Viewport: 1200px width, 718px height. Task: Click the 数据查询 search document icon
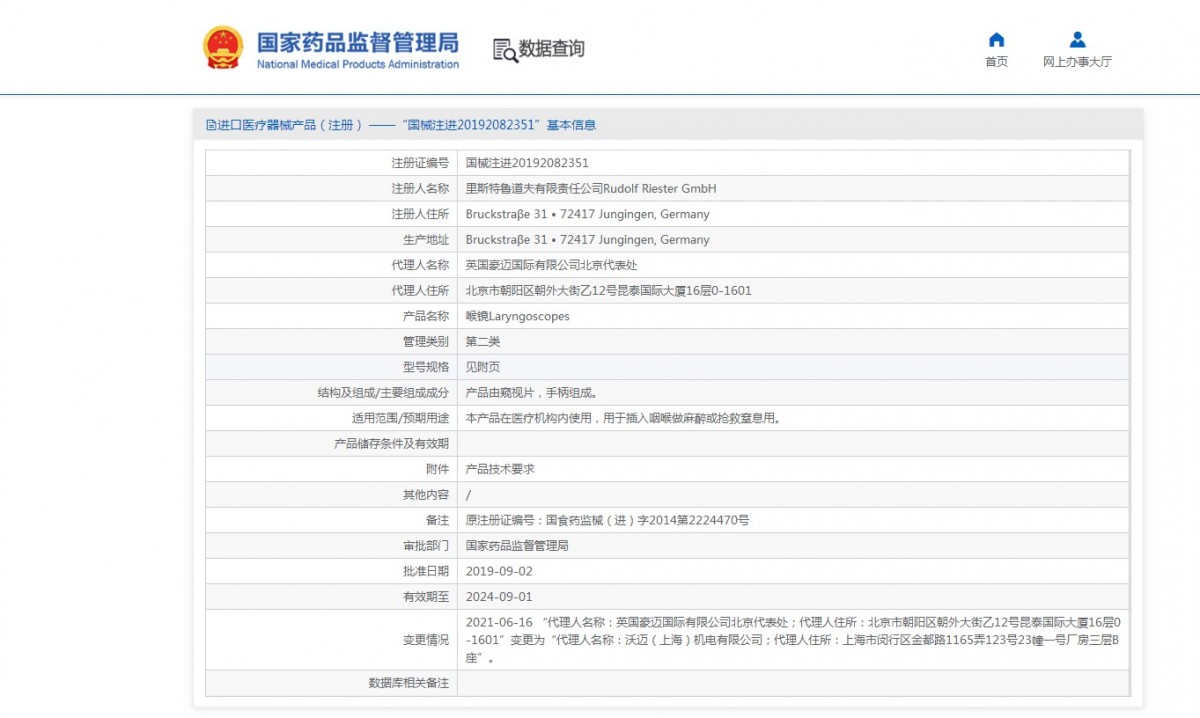[x=505, y=50]
